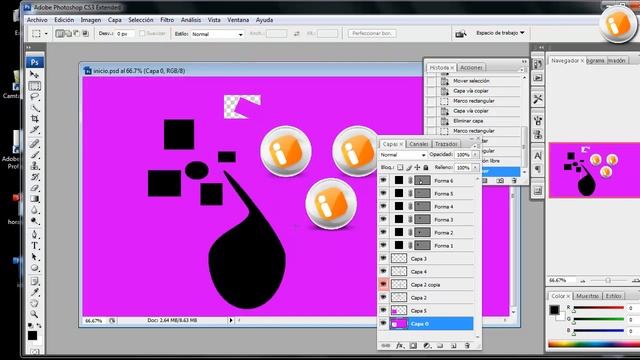Screen dimensions: 640x360
Task: Open the document status bar arrow menu
Action: click(231, 320)
